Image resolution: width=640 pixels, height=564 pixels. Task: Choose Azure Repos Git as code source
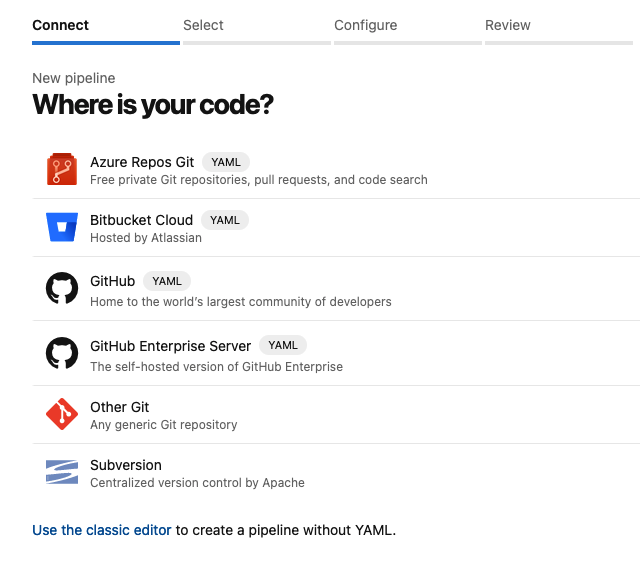pyautogui.click(x=142, y=162)
